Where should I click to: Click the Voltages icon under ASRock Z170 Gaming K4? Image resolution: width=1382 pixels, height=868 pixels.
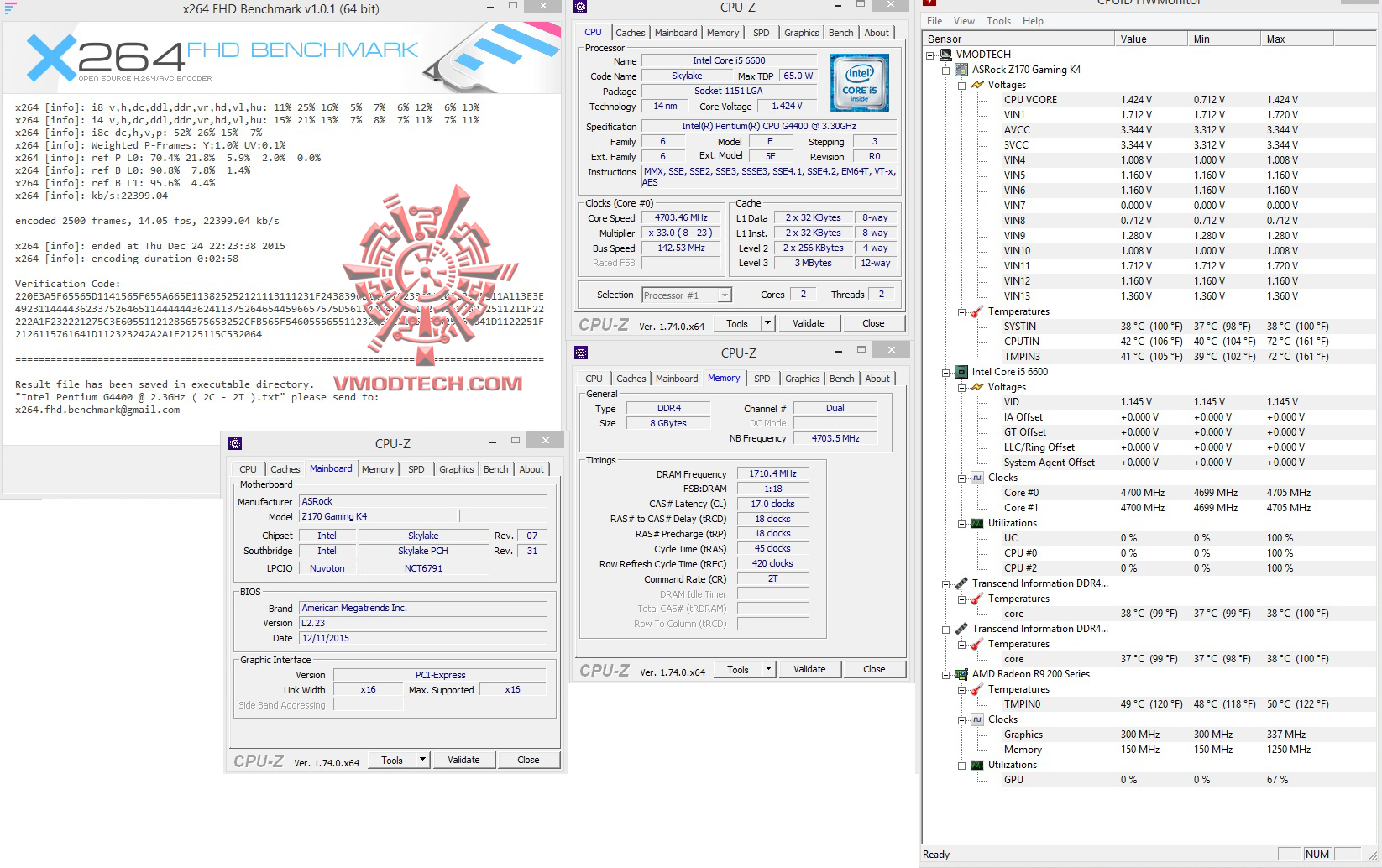[x=977, y=85]
